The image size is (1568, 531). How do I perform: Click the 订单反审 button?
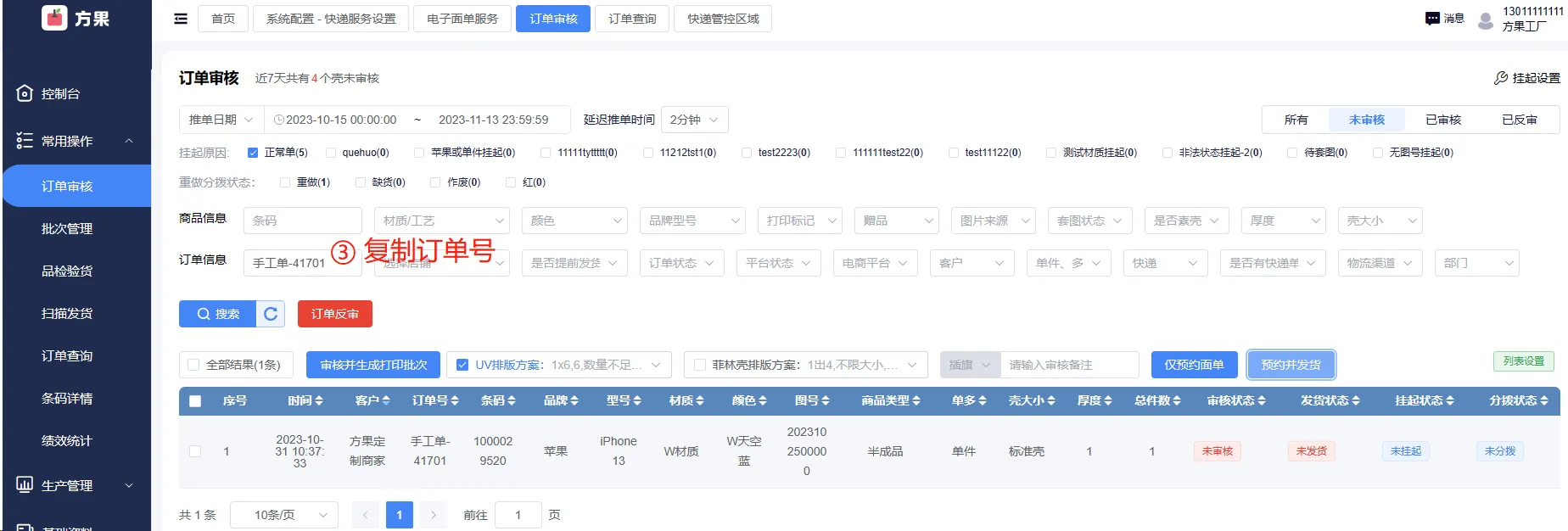[x=334, y=314]
